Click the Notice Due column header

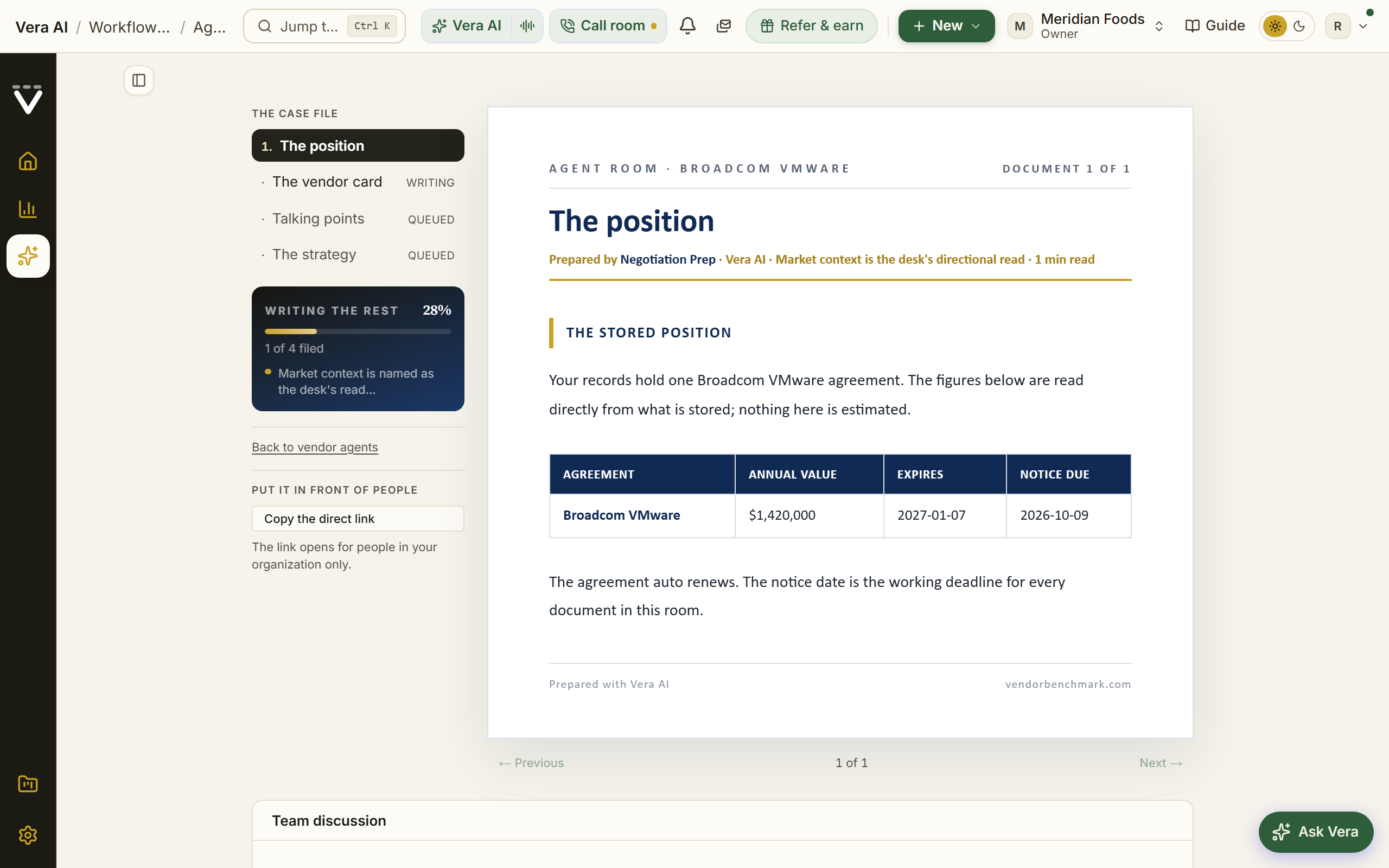click(x=1068, y=474)
